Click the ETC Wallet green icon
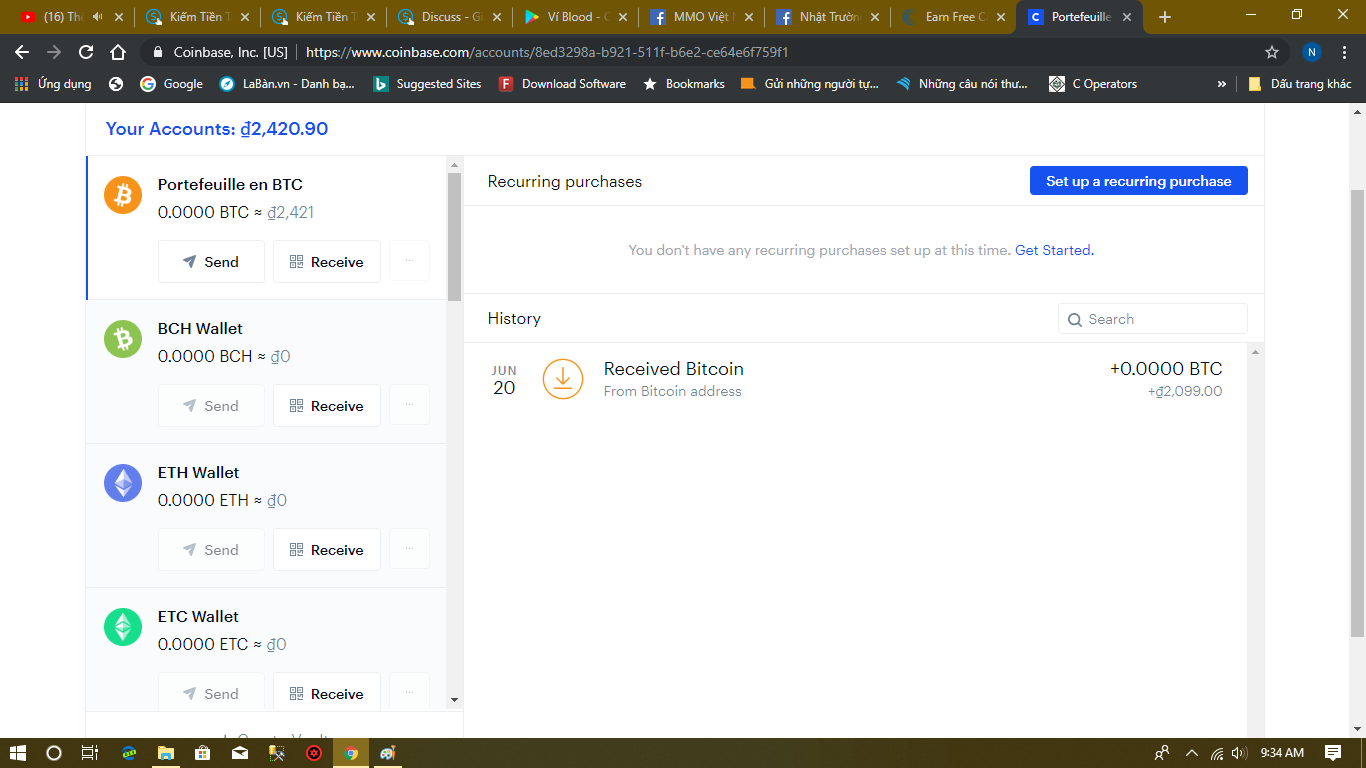The image size is (1366, 768). [x=123, y=627]
